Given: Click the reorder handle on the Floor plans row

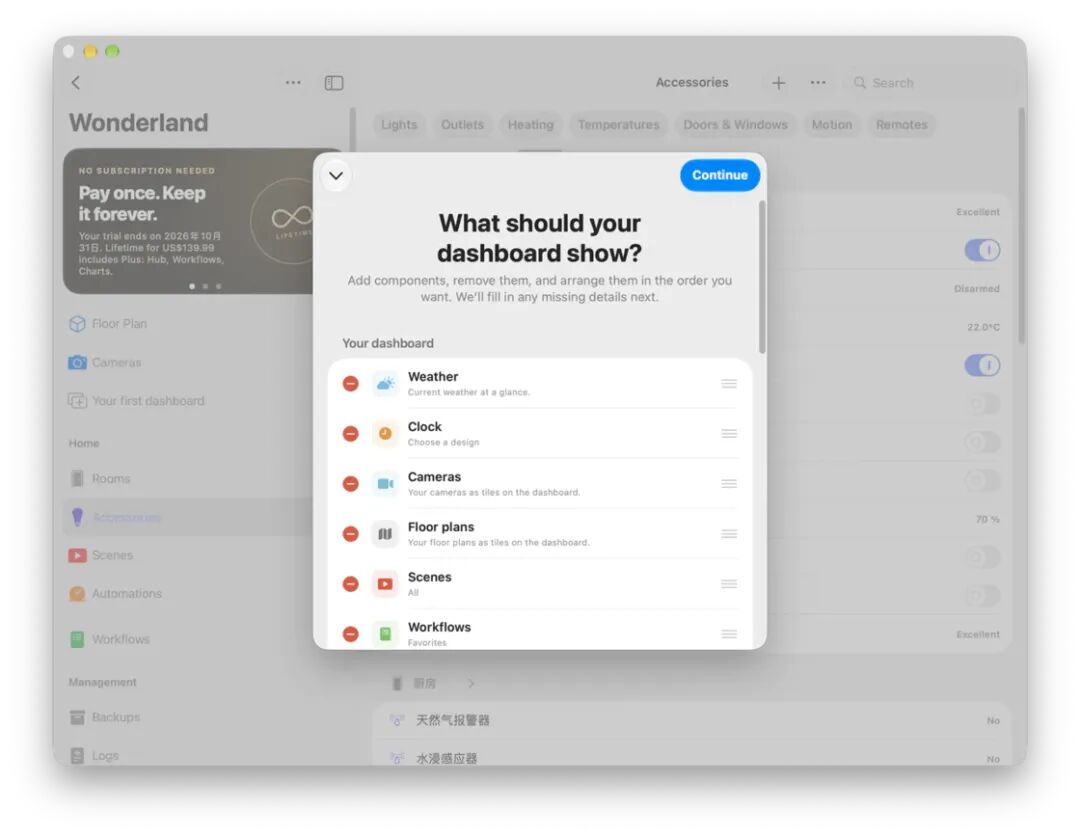Looking at the screenshot, I should tap(729, 534).
